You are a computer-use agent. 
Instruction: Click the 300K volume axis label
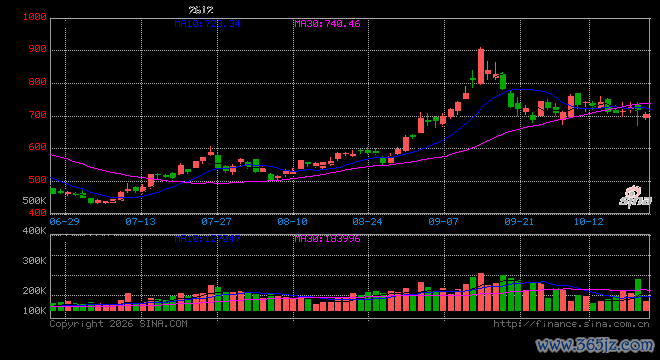click(x=35, y=261)
